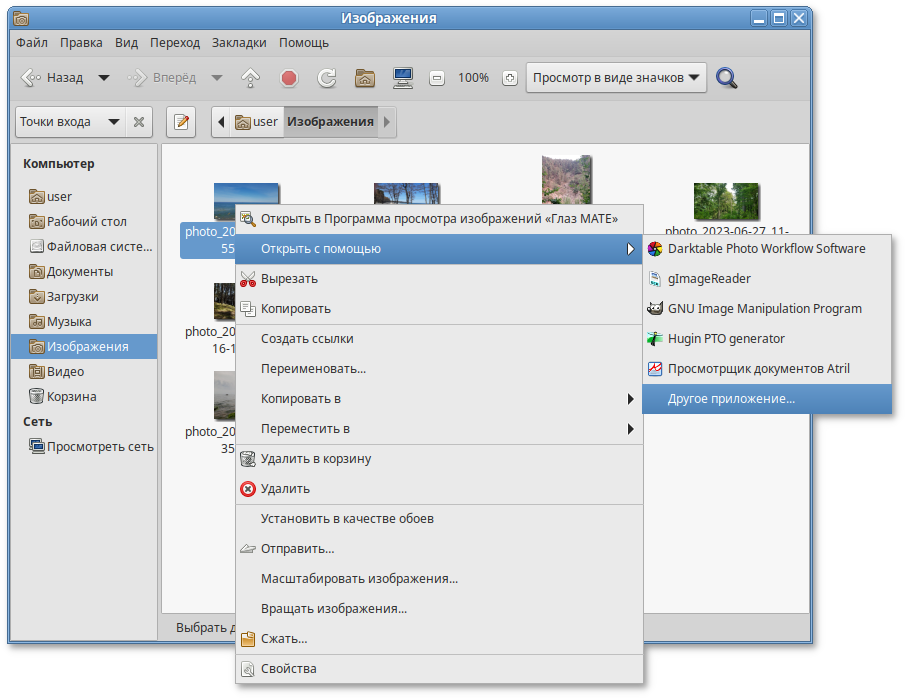Click the Stop loading red icon

point(289,78)
